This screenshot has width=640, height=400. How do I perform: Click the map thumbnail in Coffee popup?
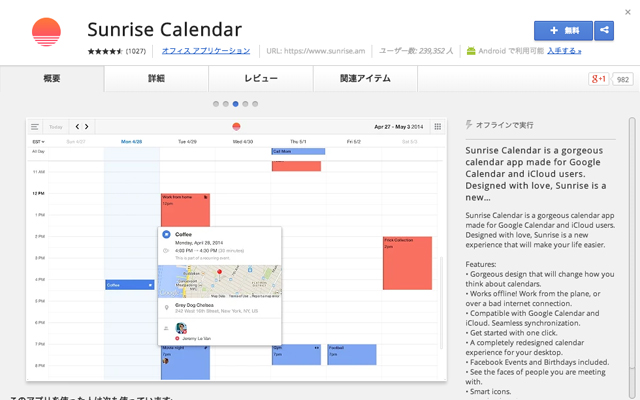pyautogui.click(x=220, y=282)
